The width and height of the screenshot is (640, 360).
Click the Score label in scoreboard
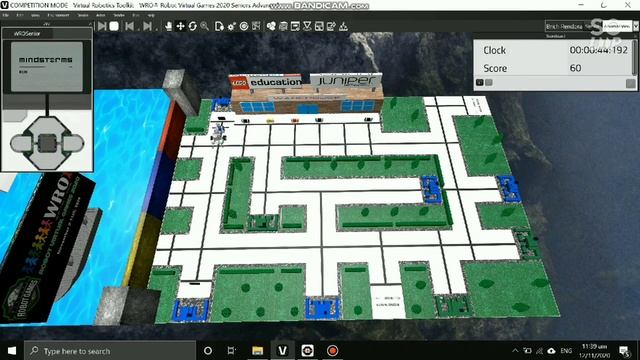495,68
